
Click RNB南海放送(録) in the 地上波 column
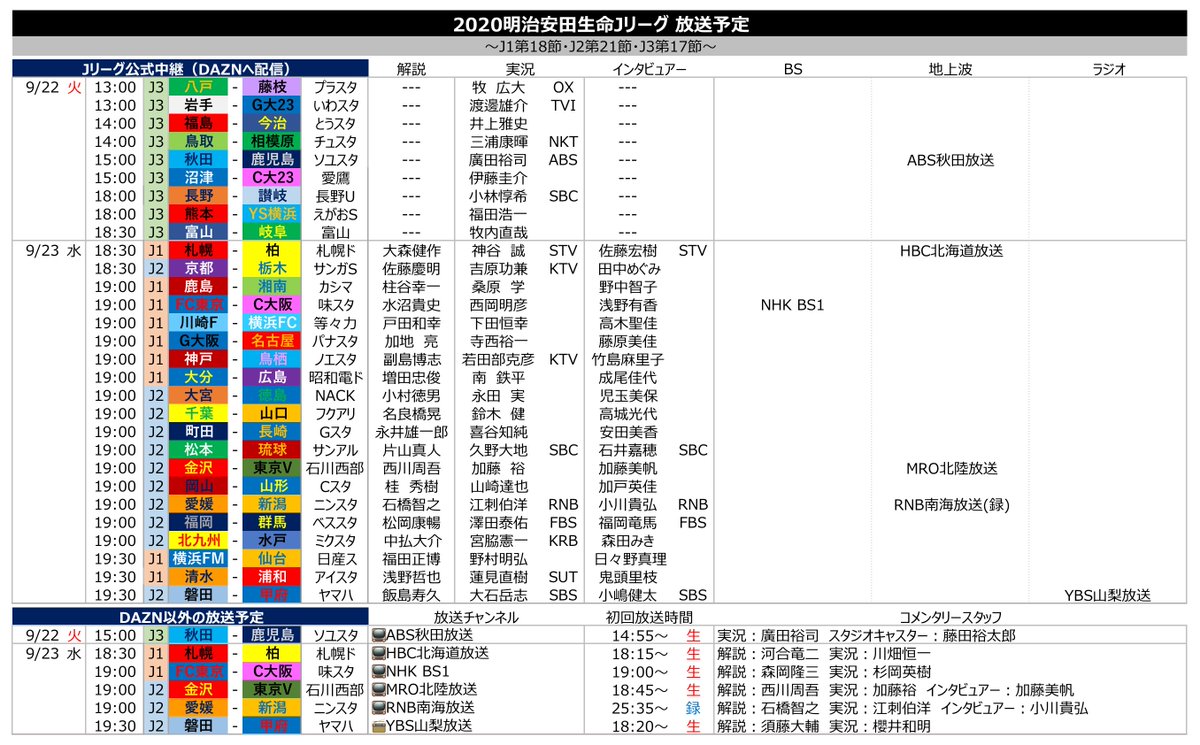[950, 503]
